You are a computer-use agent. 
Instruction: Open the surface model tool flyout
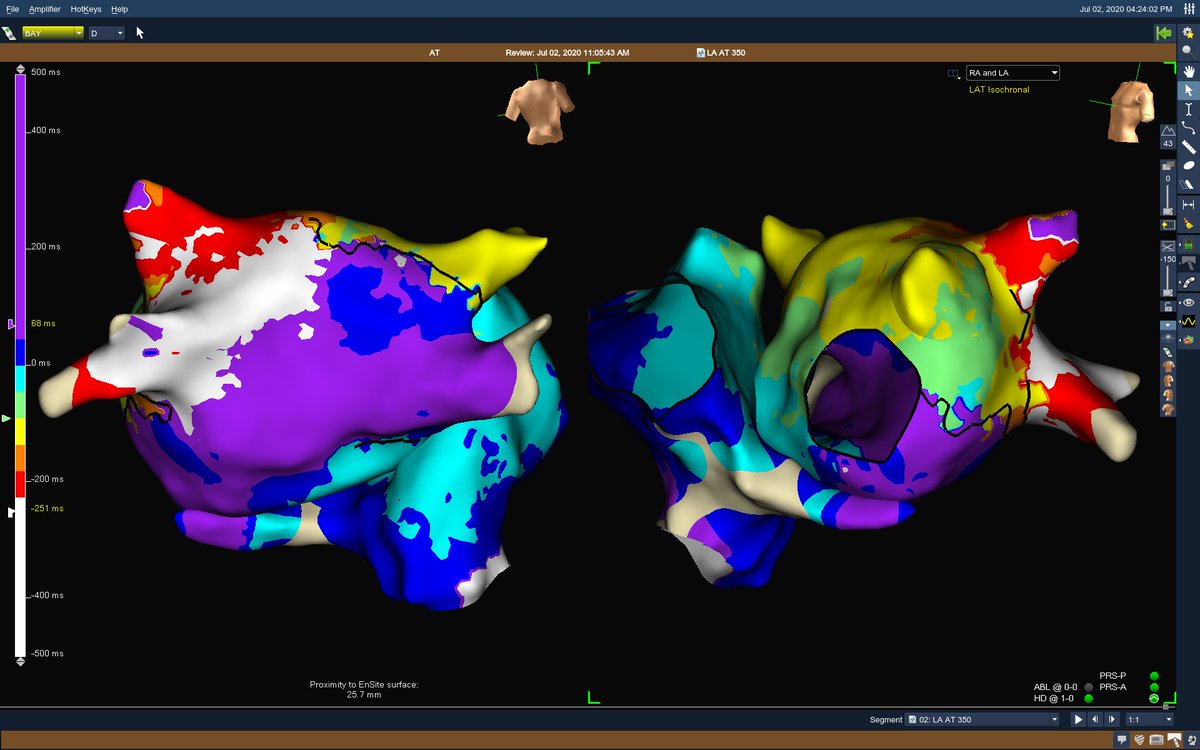tap(1188, 263)
